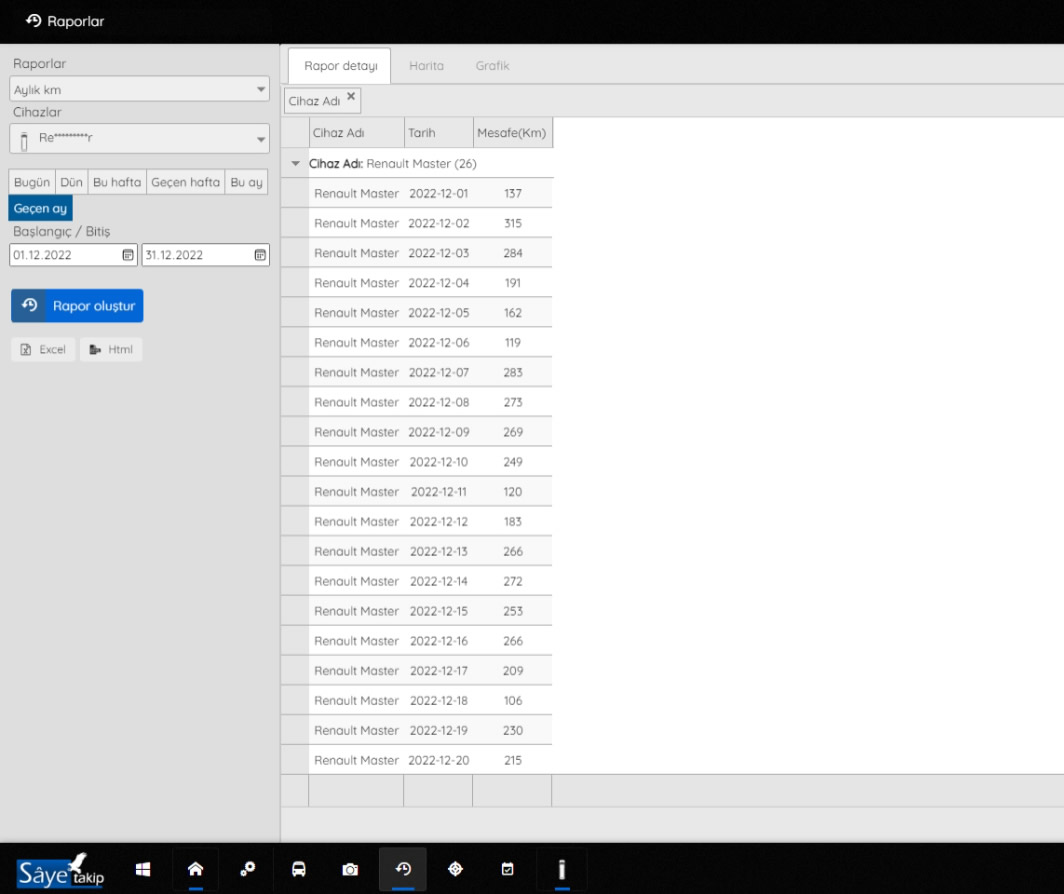Switch to the Grafik tab
This screenshot has height=894, width=1064.
tap(492, 66)
